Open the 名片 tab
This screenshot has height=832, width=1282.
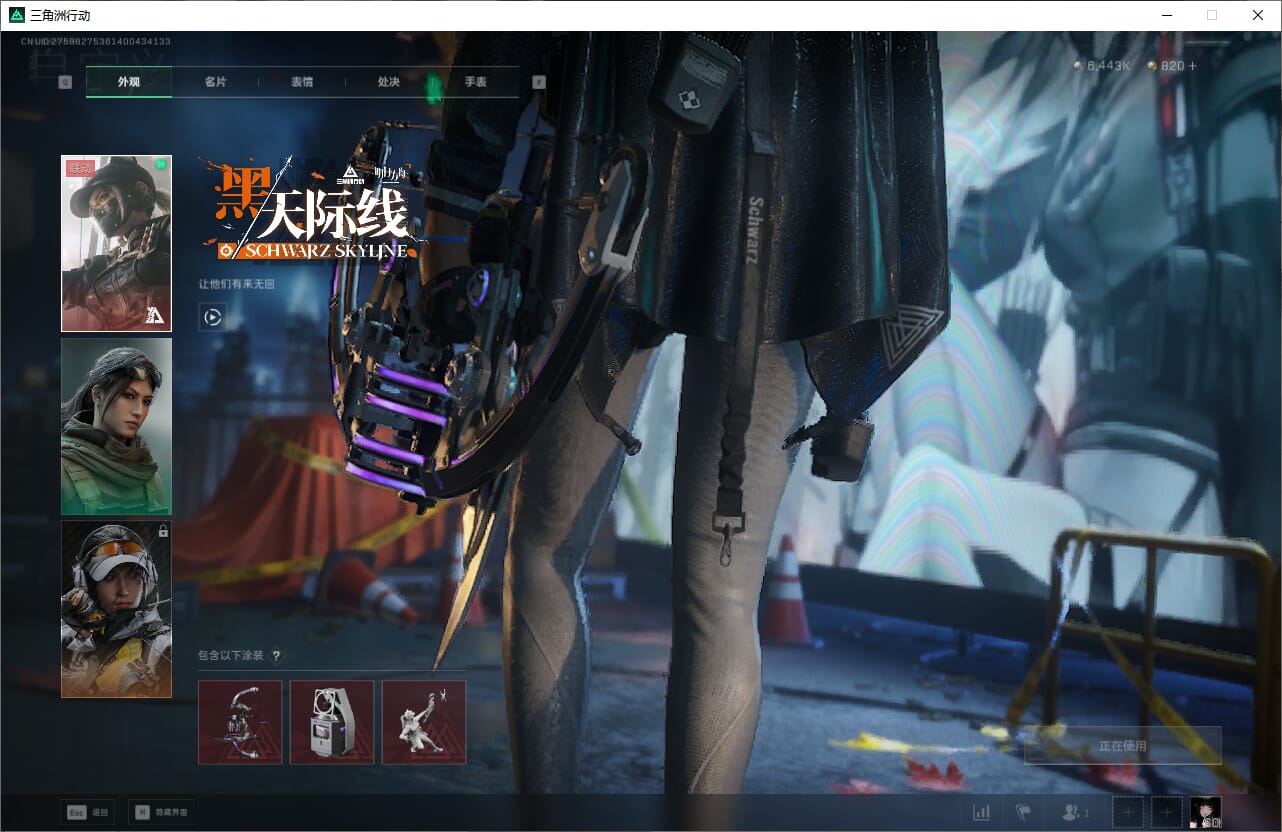click(215, 82)
